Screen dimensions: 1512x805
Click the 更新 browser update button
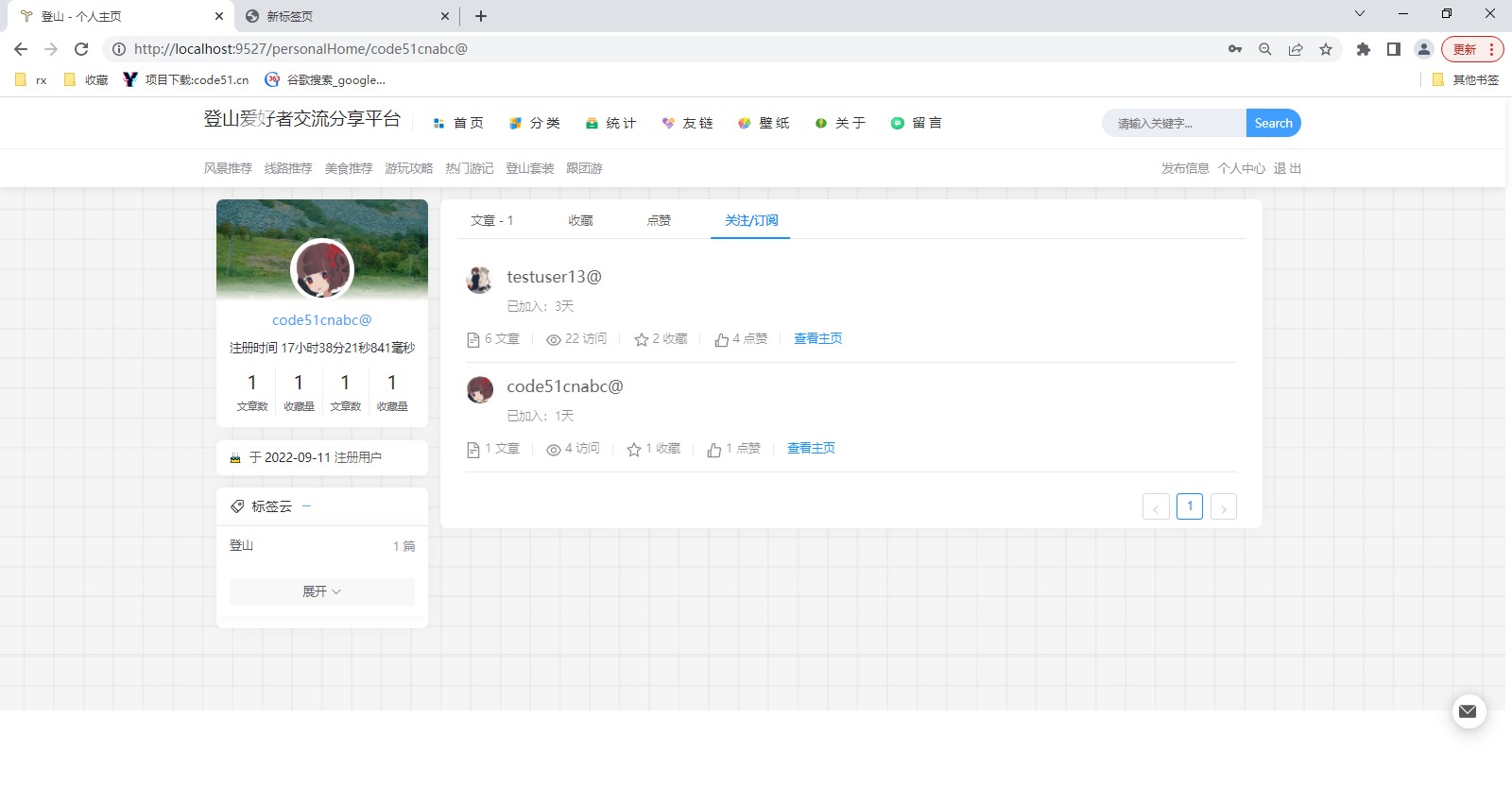(1471, 49)
